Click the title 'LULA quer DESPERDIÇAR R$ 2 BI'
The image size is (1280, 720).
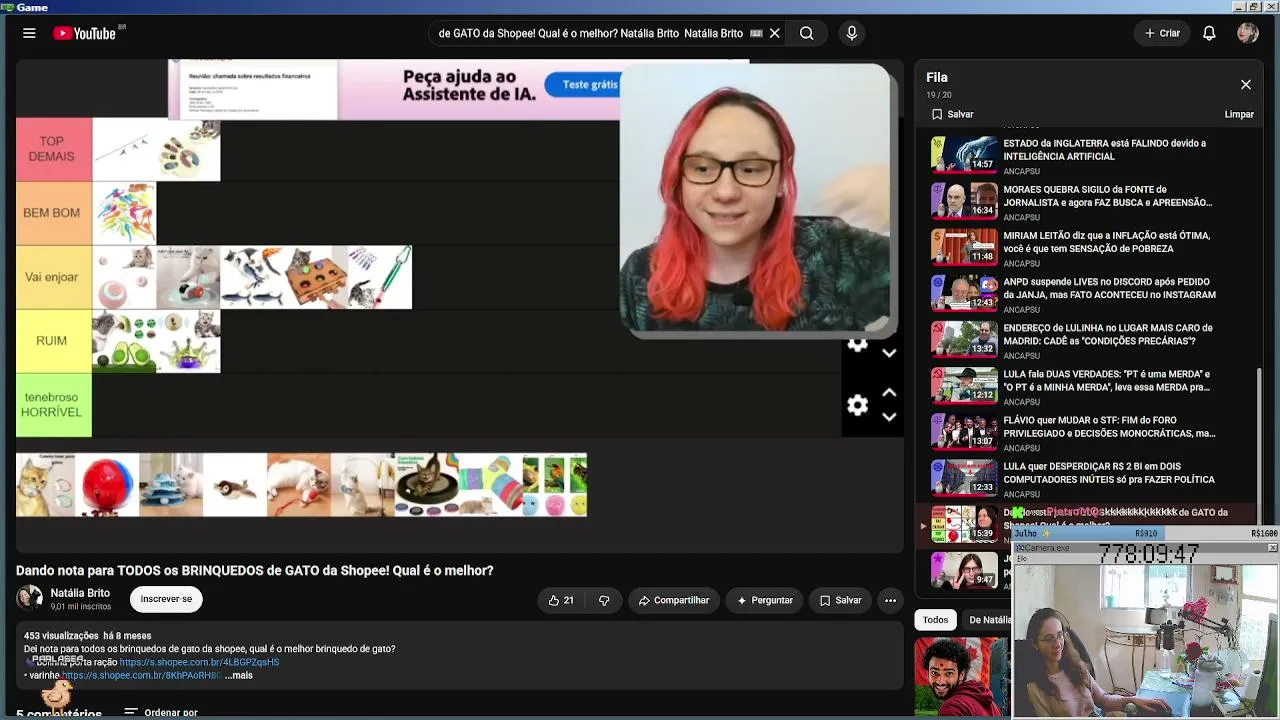(x=1109, y=473)
